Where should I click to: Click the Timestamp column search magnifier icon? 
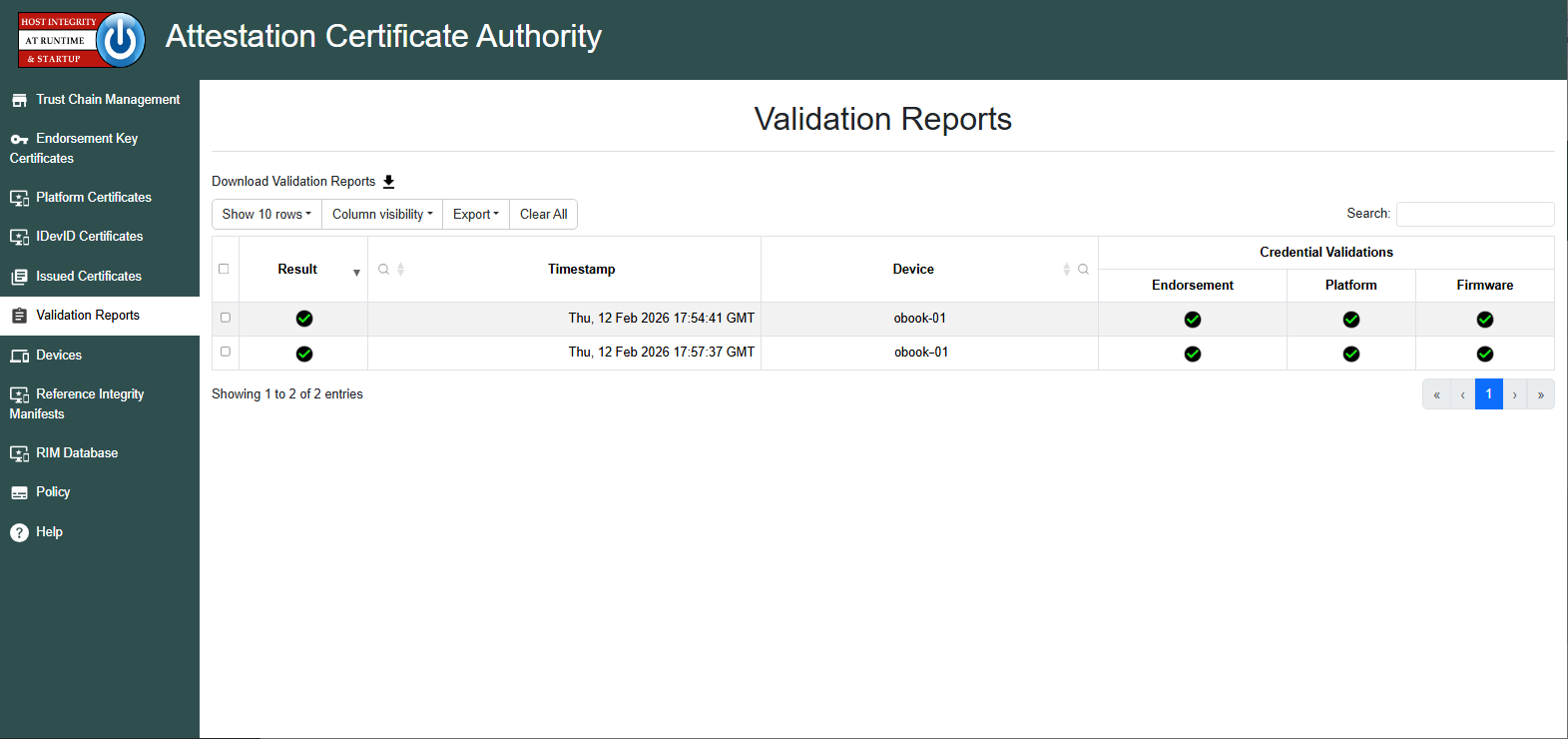coord(383,270)
